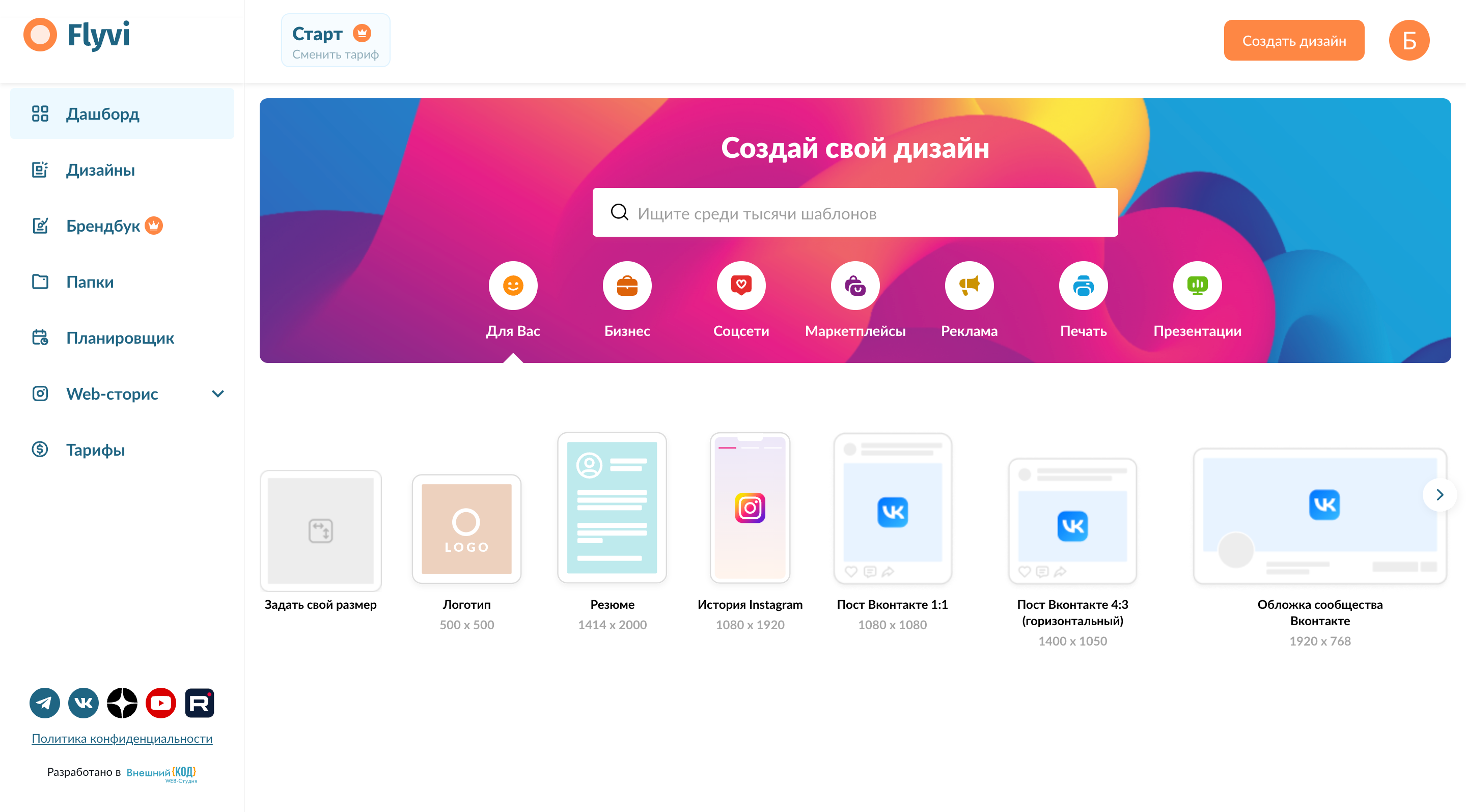Click the Создай свой дизайн heading
The image size is (1466, 812).
tap(855, 148)
